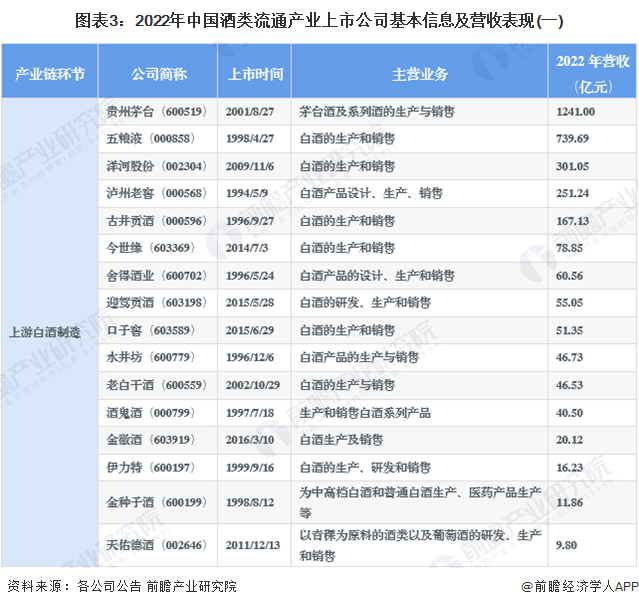Screen dimensions: 639x607
Task: Click listing date 1998/8/12
Action: coord(250,502)
